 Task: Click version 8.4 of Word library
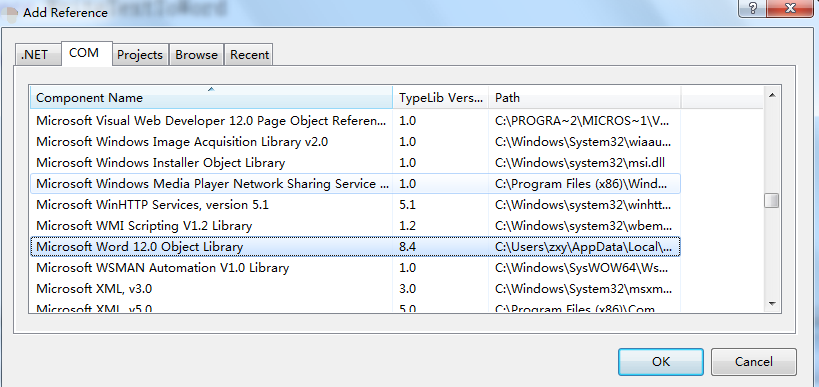coord(407,247)
